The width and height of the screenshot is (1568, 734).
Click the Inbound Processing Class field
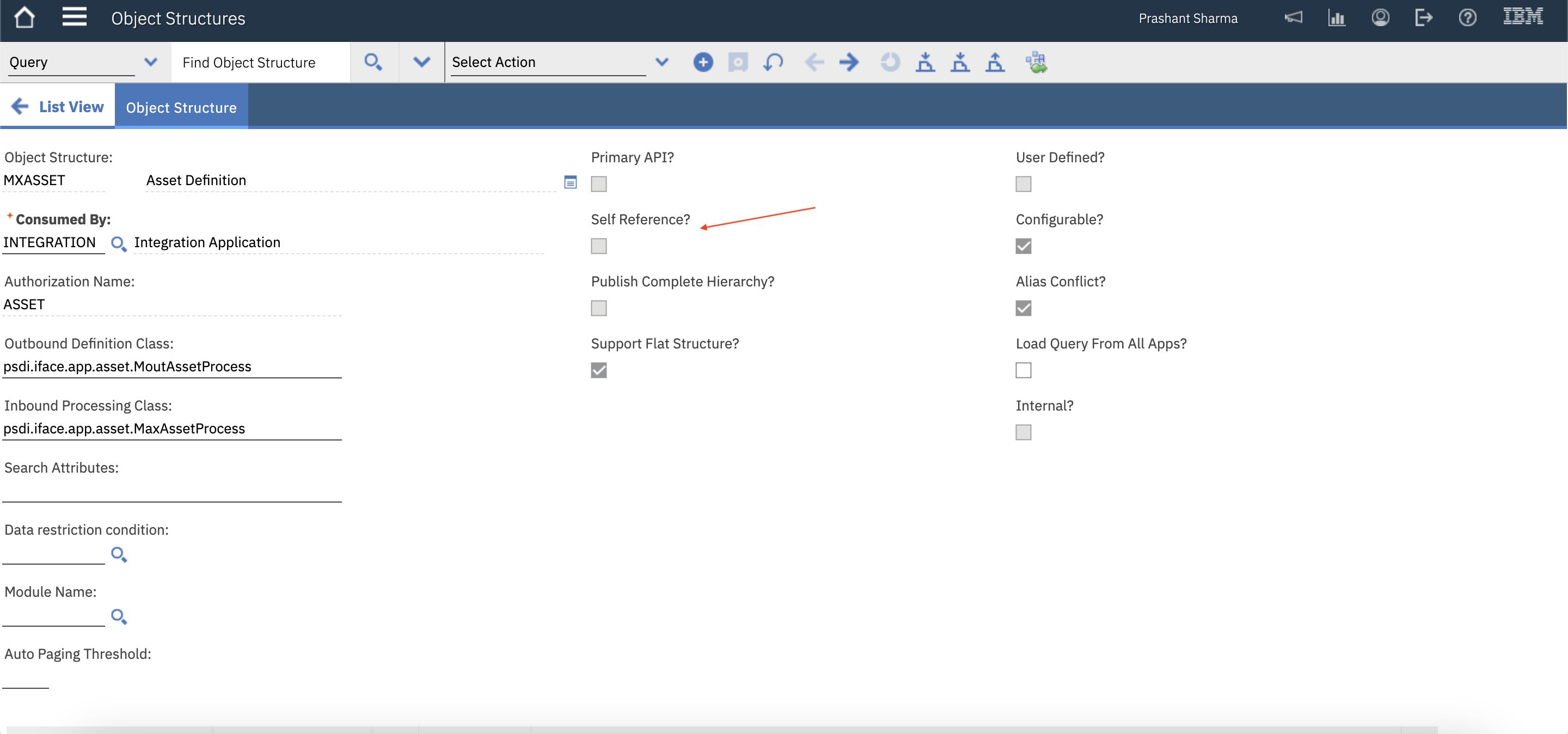[x=171, y=429]
